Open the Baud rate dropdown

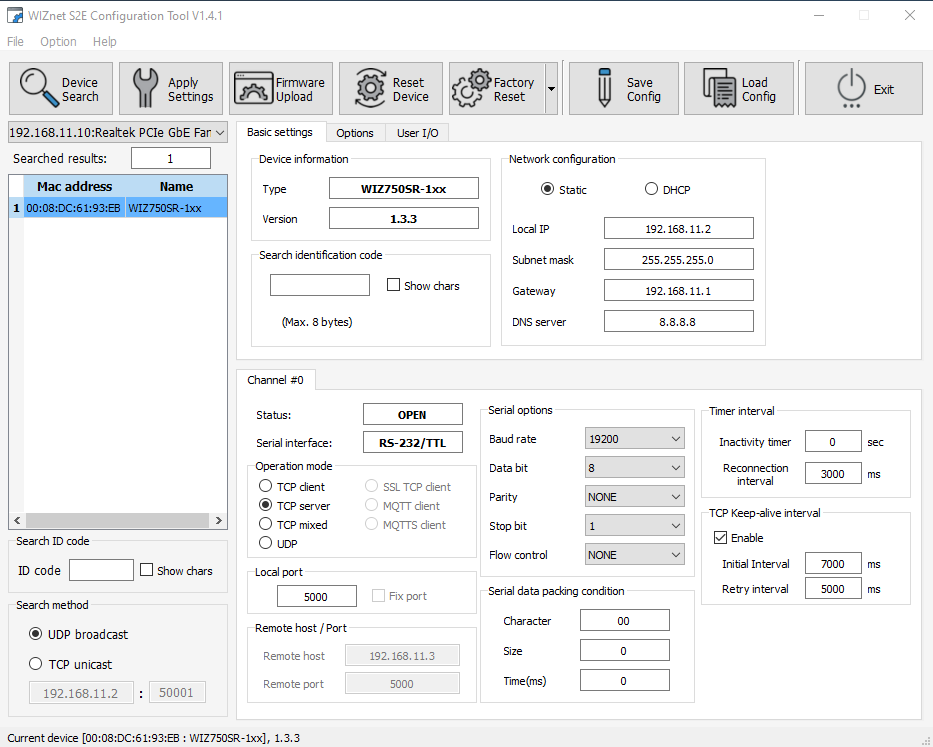click(634, 439)
